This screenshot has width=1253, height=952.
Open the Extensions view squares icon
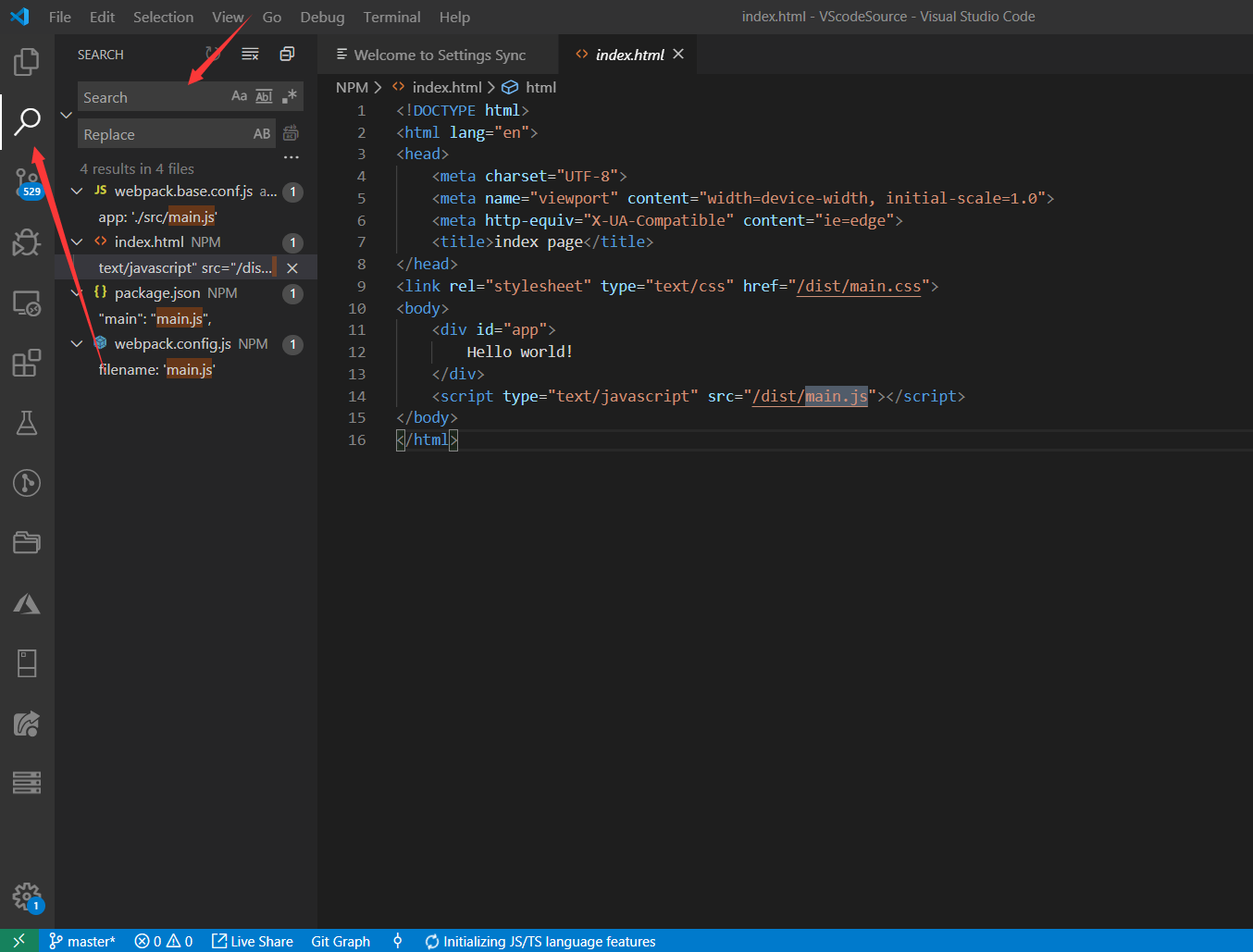27,363
